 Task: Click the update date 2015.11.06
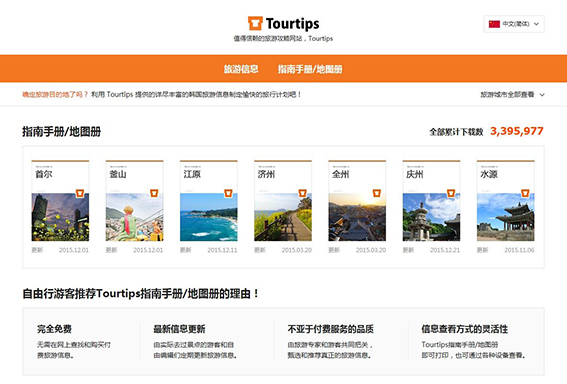519,250
